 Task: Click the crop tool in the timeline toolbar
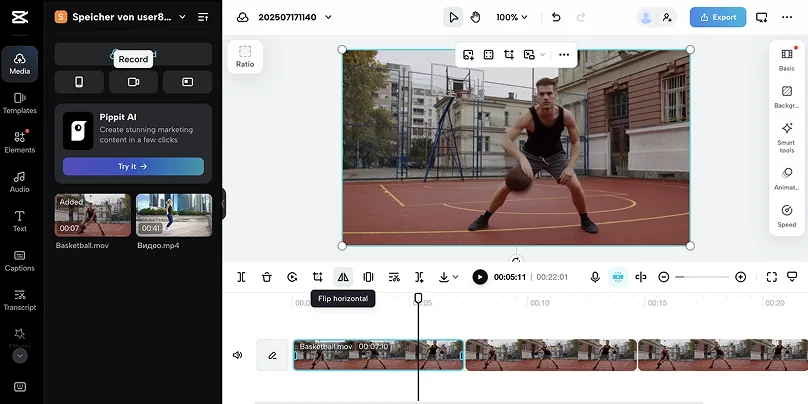click(x=317, y=277)
